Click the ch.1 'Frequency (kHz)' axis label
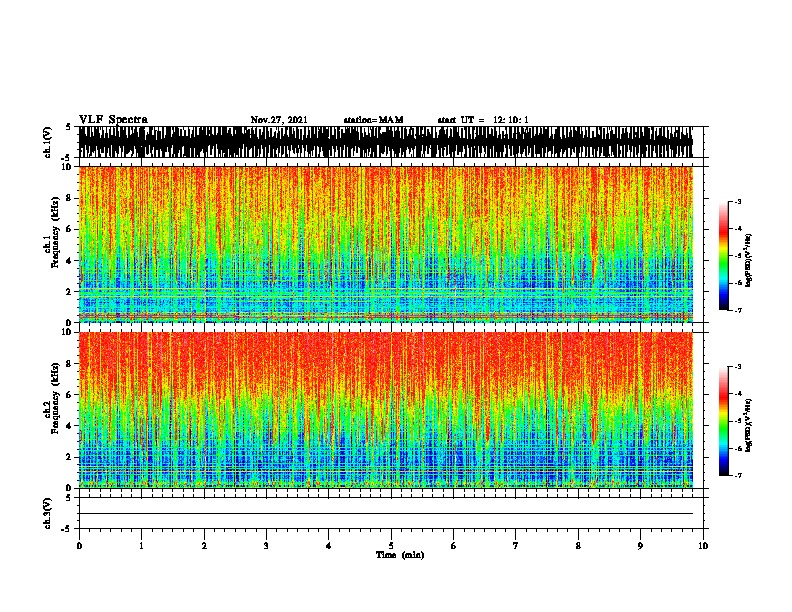Viewport: 792px width, 612px height. point(55,233)
